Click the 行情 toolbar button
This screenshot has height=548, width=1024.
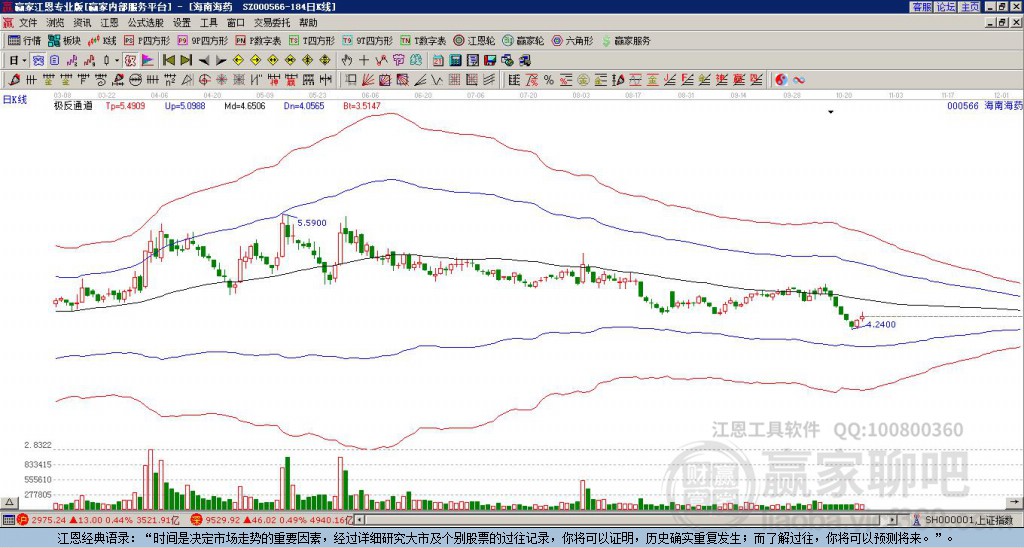tap(25, 40)
